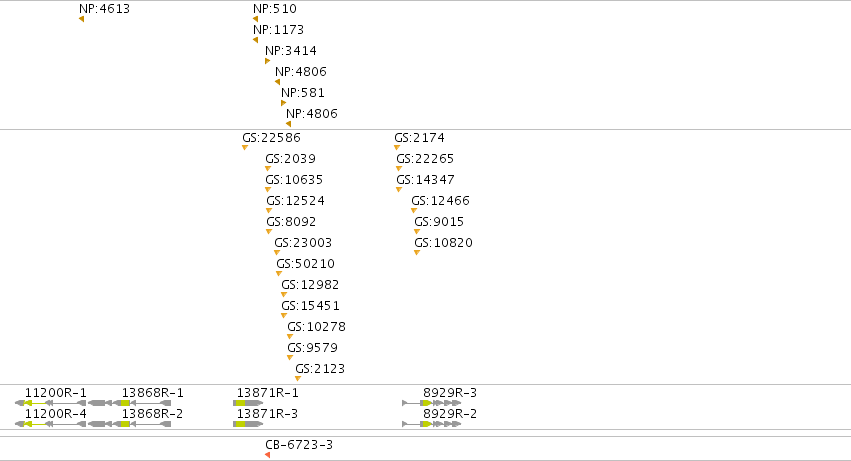This screenshot has height=461, width=851.
Task: Select the 13868R-2 transcript glyph
Action: (x=129, y=424)
